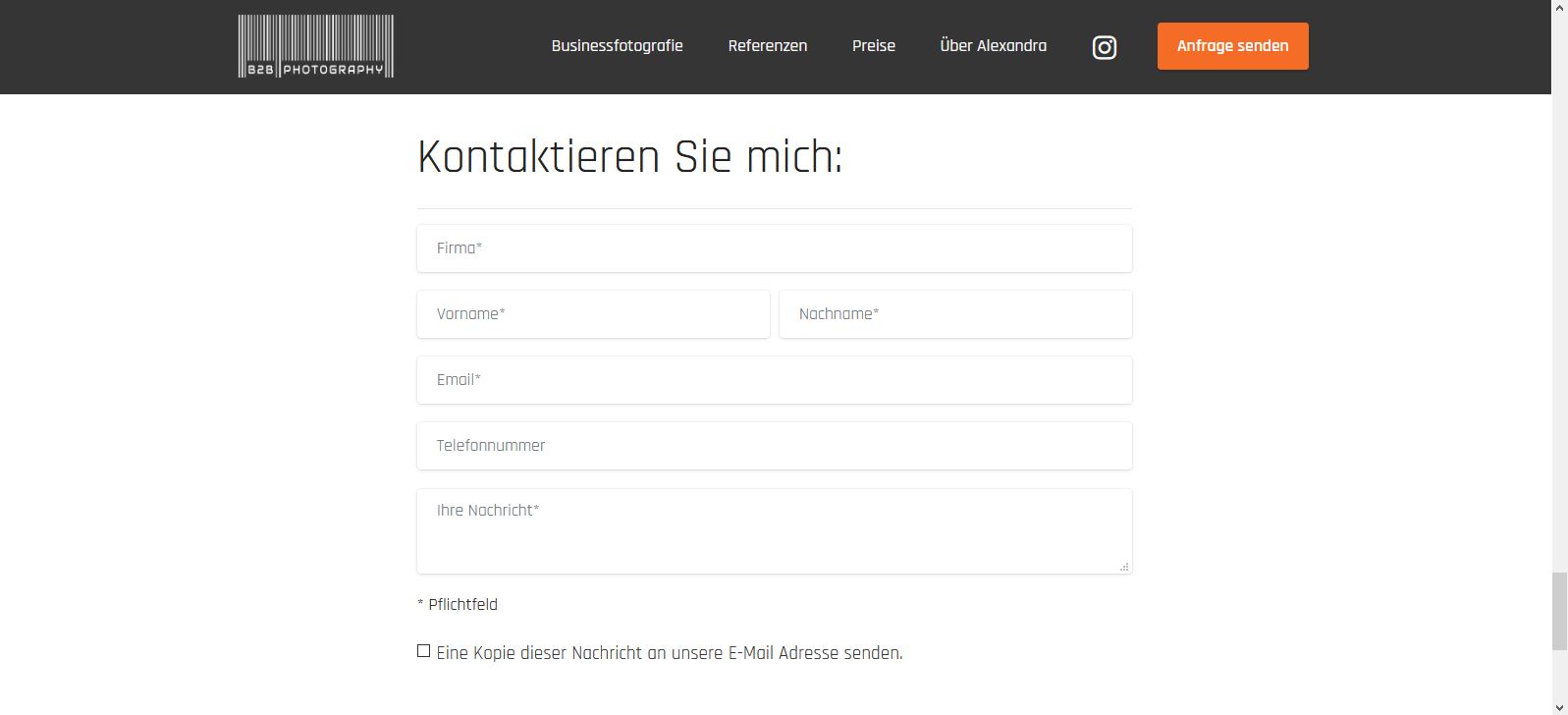Click the scrollbar up arrow
The width and height of the screenshot is (1568, 715).
point(1559,8)
